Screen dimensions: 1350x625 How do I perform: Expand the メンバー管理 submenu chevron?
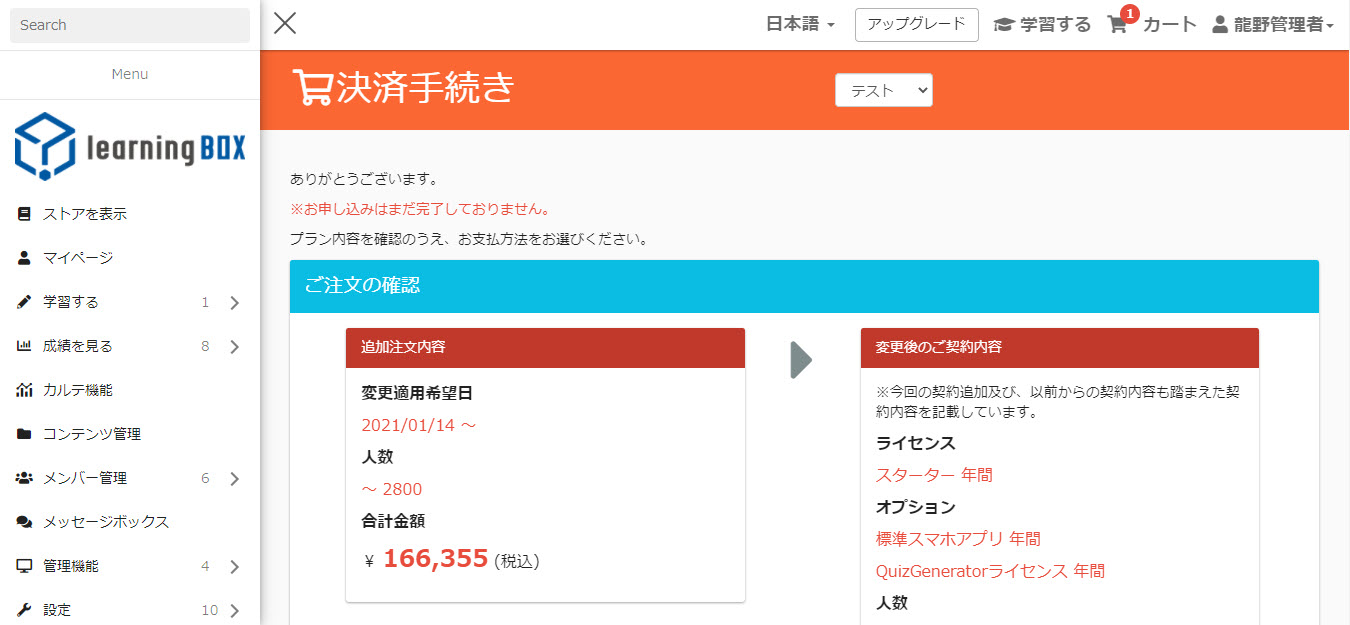click(x=234, y=479)
